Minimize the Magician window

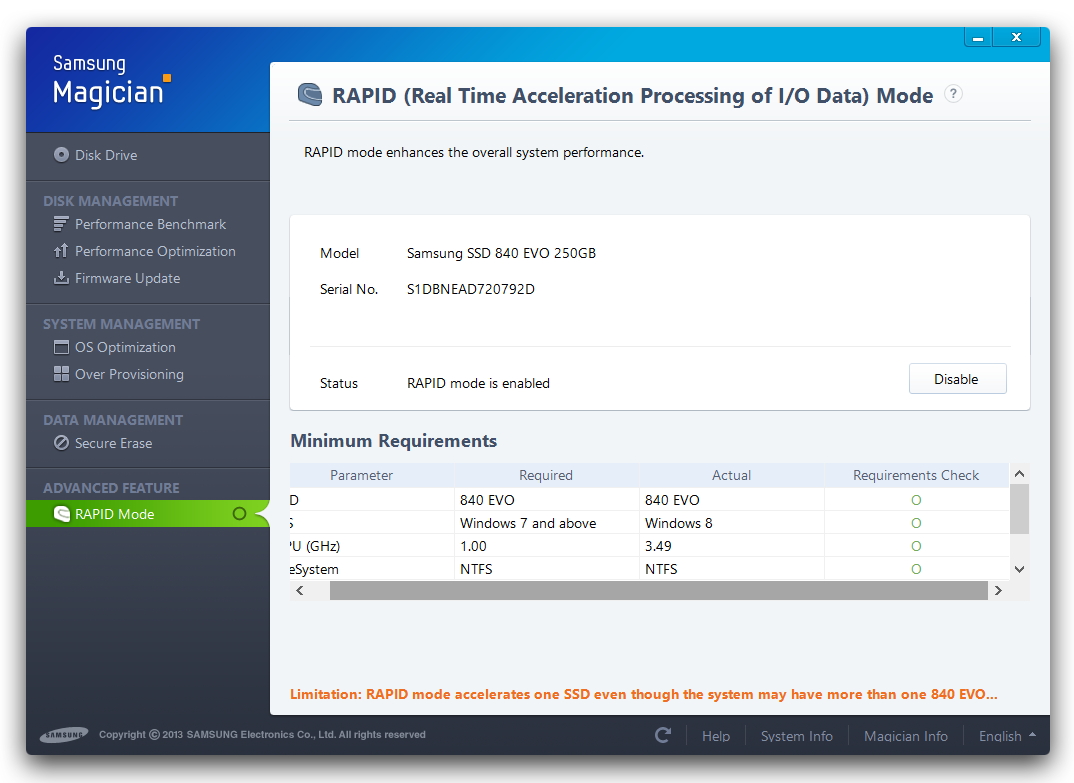(978, 38)
